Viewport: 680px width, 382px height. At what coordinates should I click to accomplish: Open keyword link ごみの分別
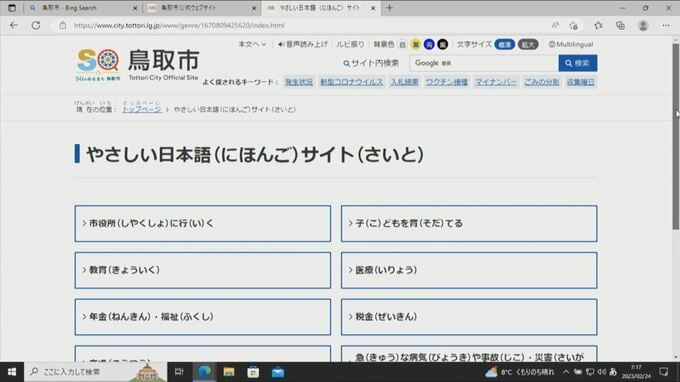541,82
